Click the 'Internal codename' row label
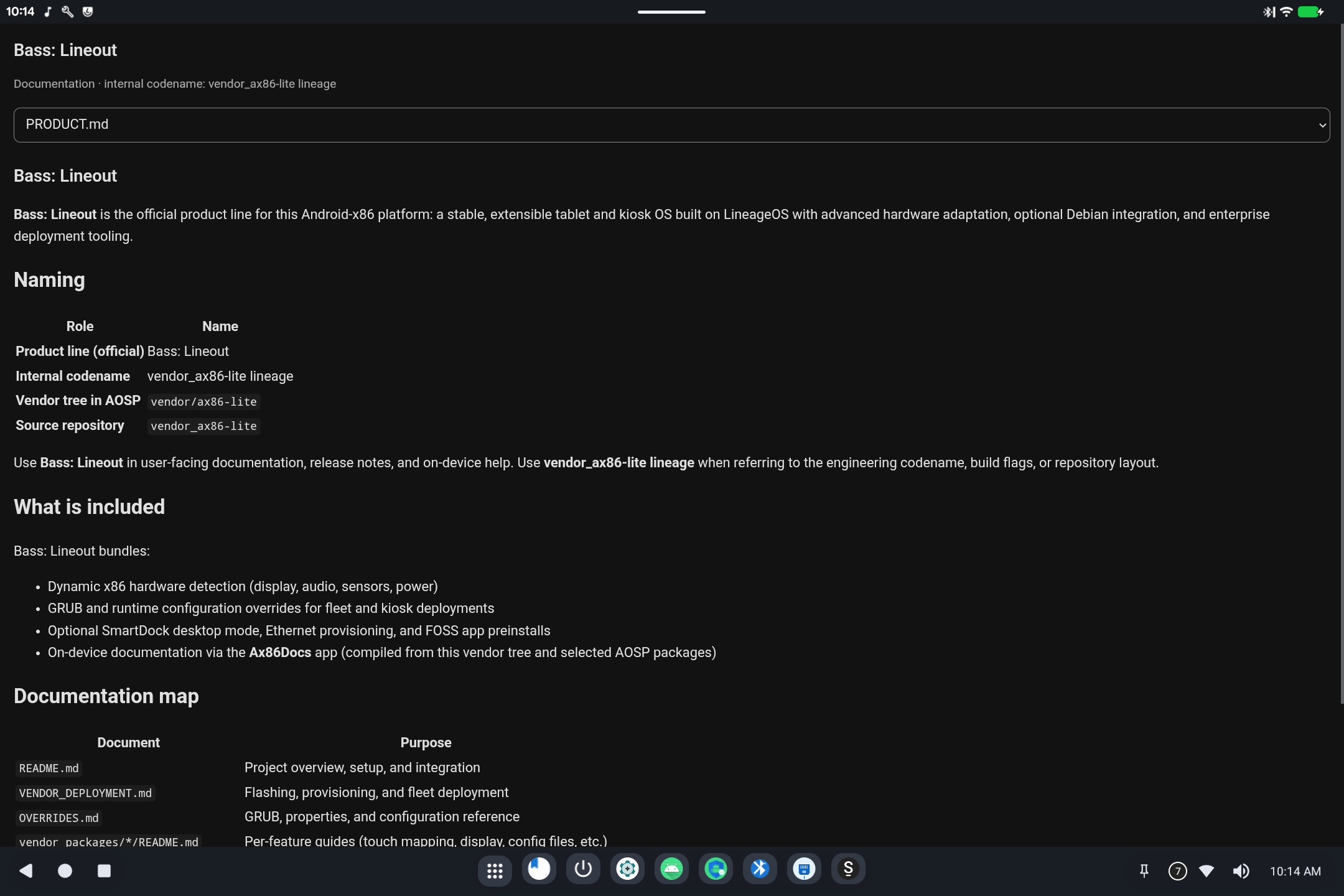Image resolution: width=1344 pixels, height=896 pixels. 73,376
